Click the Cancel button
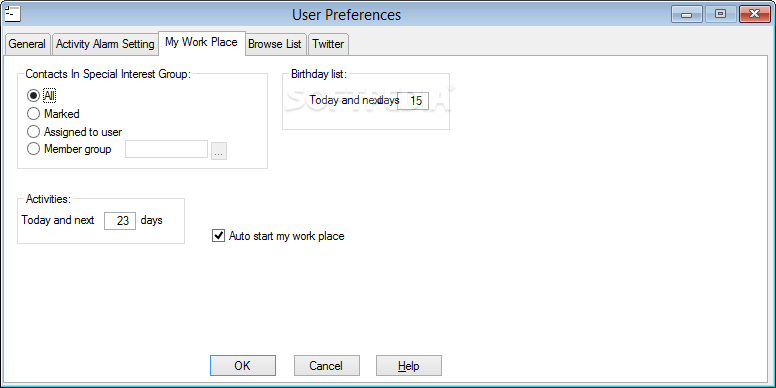Screen dimensions: 776x388 (x=327, y=366)
